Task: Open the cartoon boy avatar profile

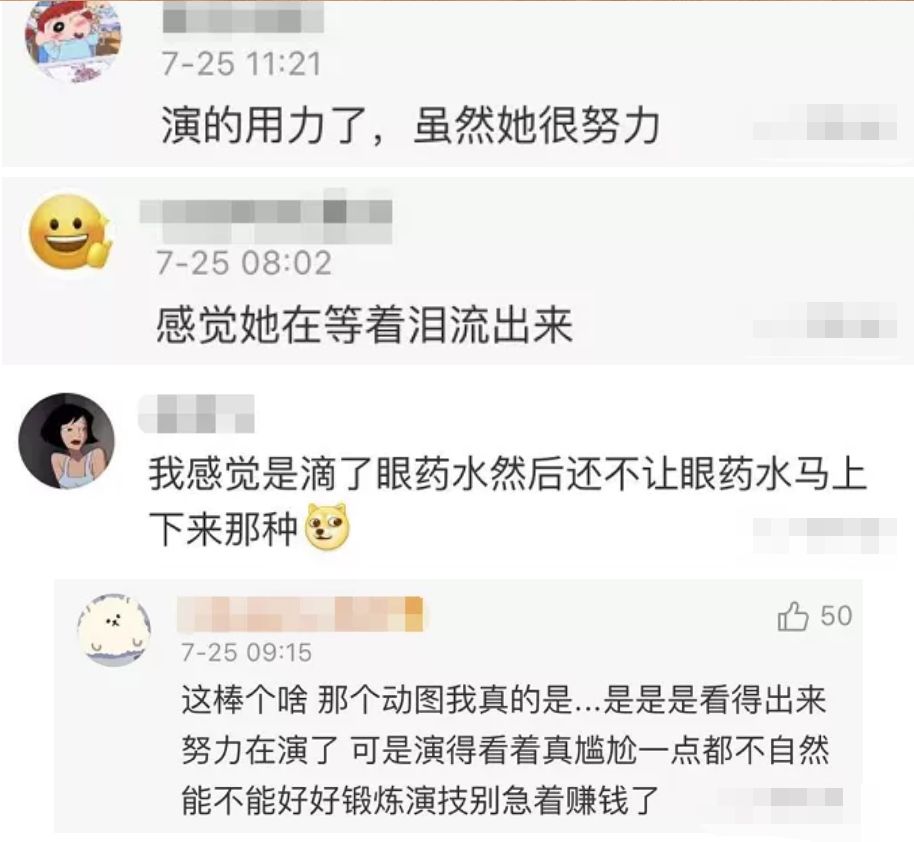Action: coord(73,41)
